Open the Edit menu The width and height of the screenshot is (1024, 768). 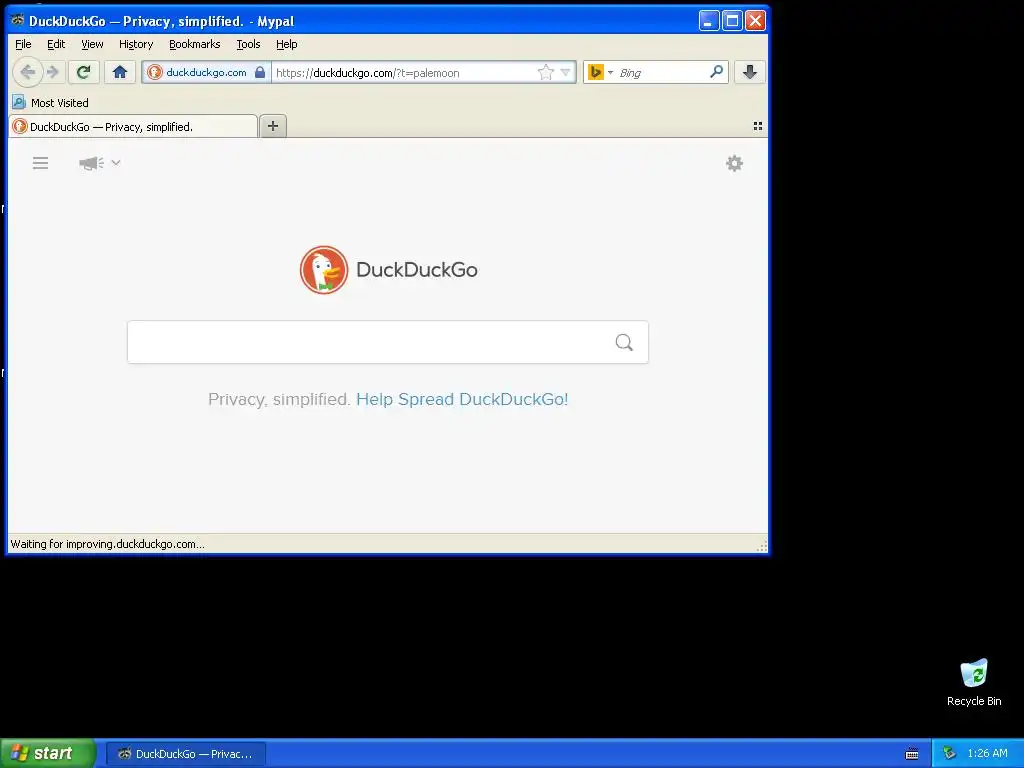(x=56, y=44)
